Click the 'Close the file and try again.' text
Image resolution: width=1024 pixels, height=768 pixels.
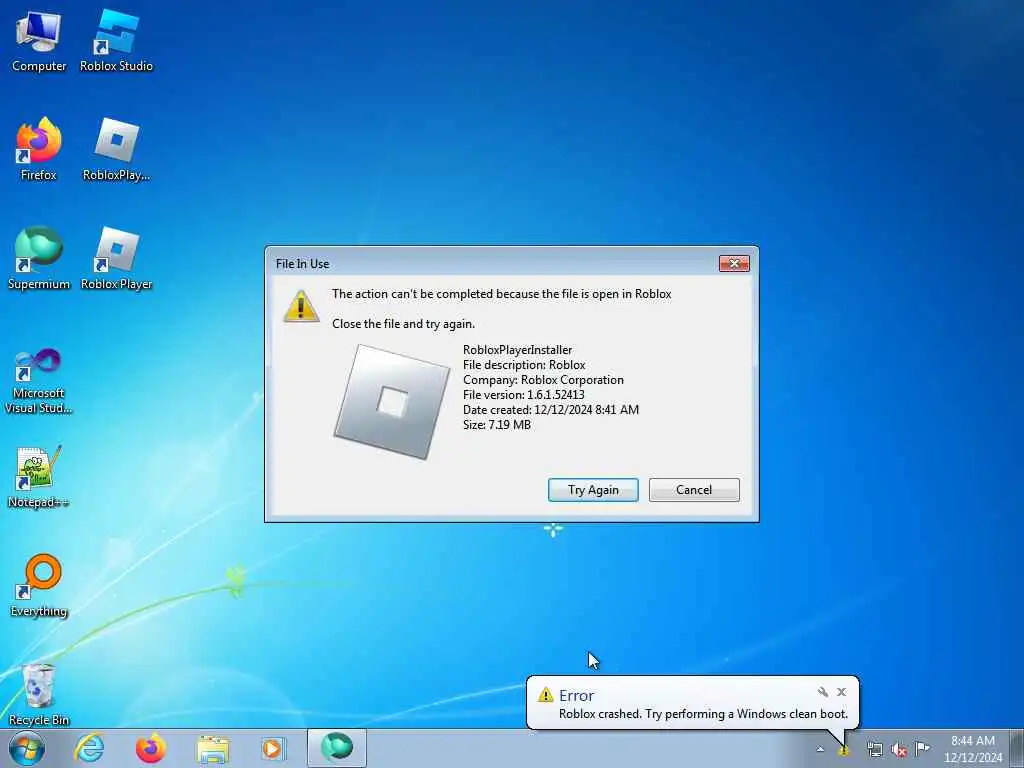click(x=403, y=324)
